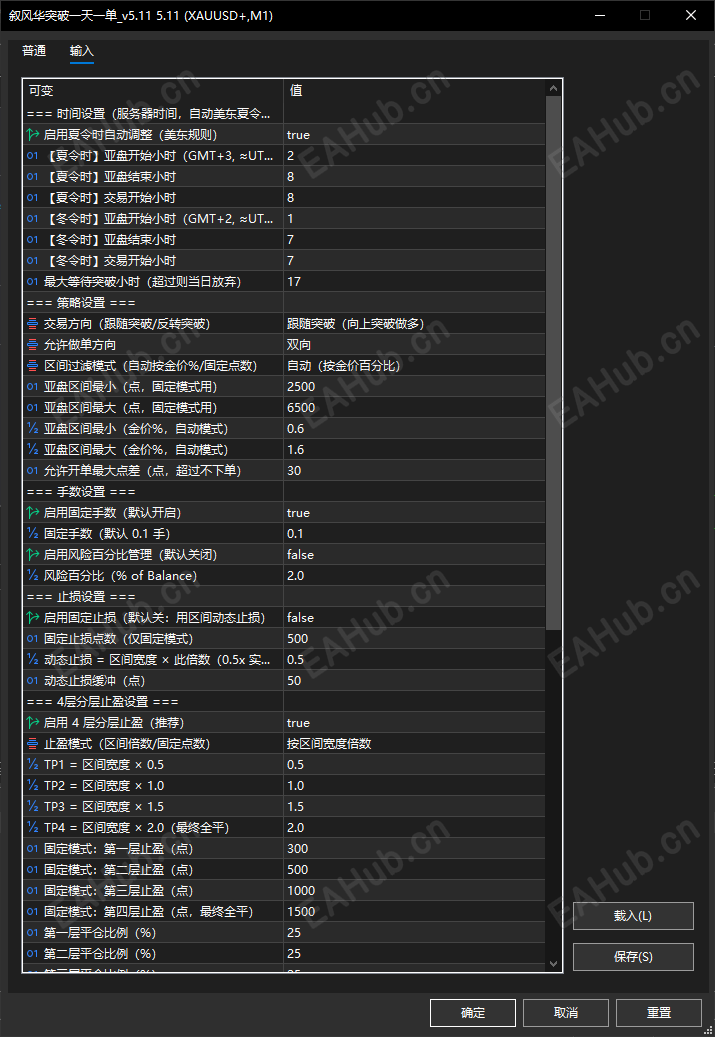Image resolution: width=715 pixels, height=1037 pixels.
Task: Click the 取消 button
Action: (566, 1013)
